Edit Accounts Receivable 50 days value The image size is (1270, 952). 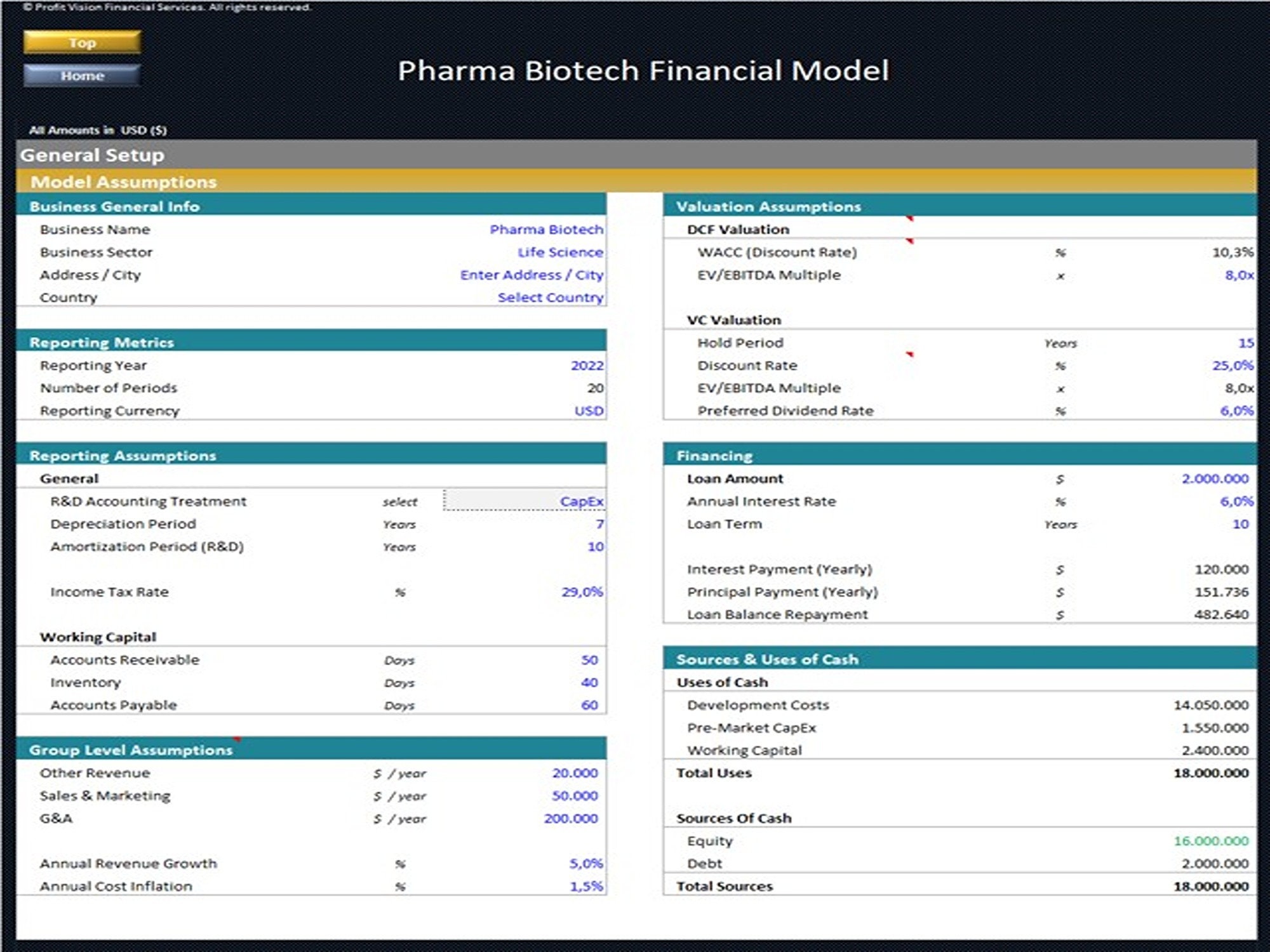click(591, 660)
